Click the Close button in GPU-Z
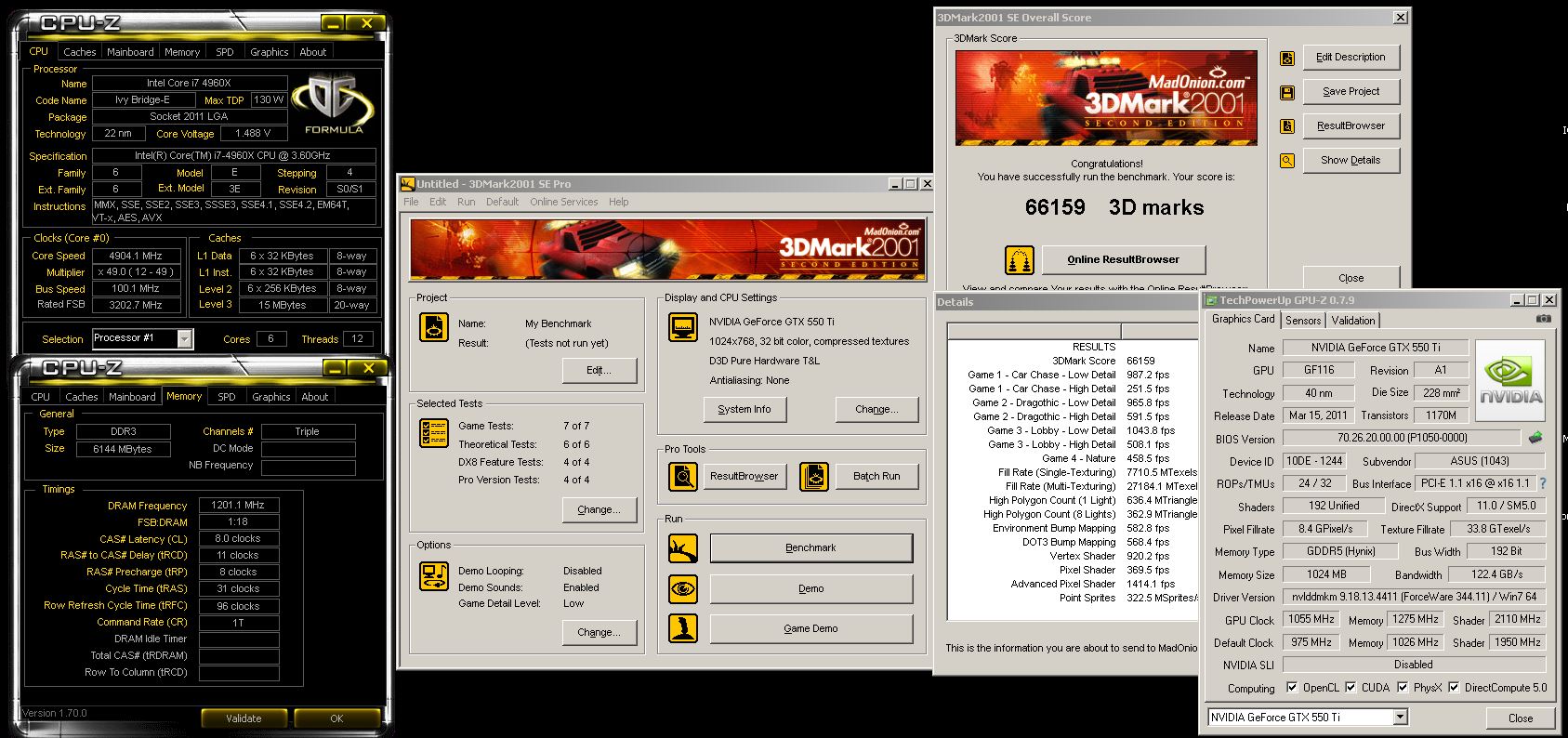Screen dimensions: 1568x738 pyautogui.click(x=1521, y=718)
